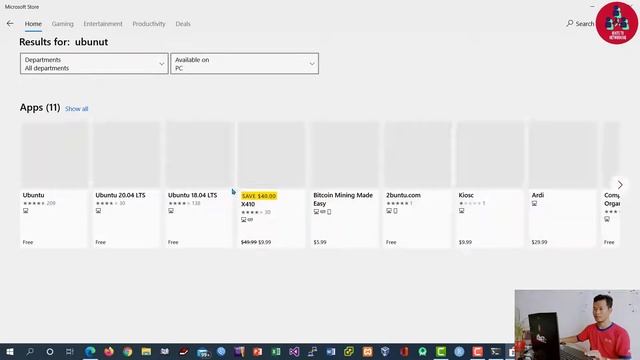640x360 pixels.
Task: Switch to the Entertainment tab
Action: pyautogui.click(x=103, y=24)
